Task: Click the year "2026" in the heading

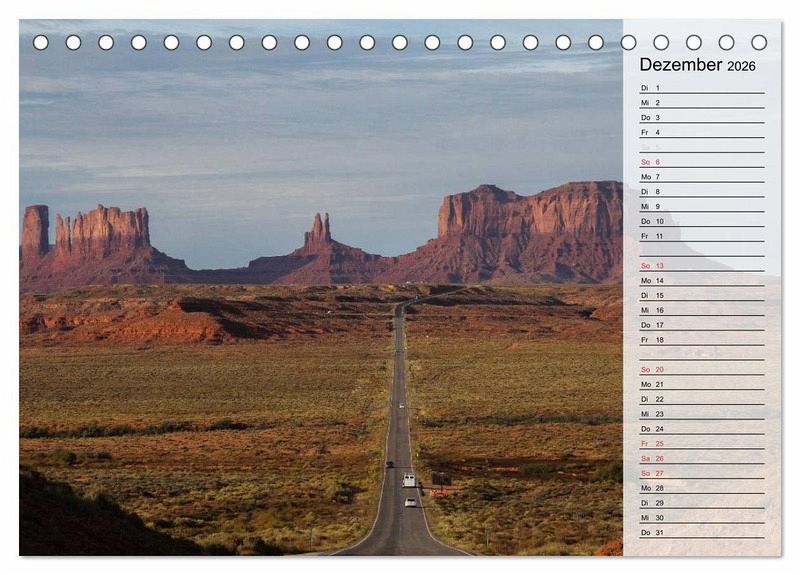Action: 741,66
